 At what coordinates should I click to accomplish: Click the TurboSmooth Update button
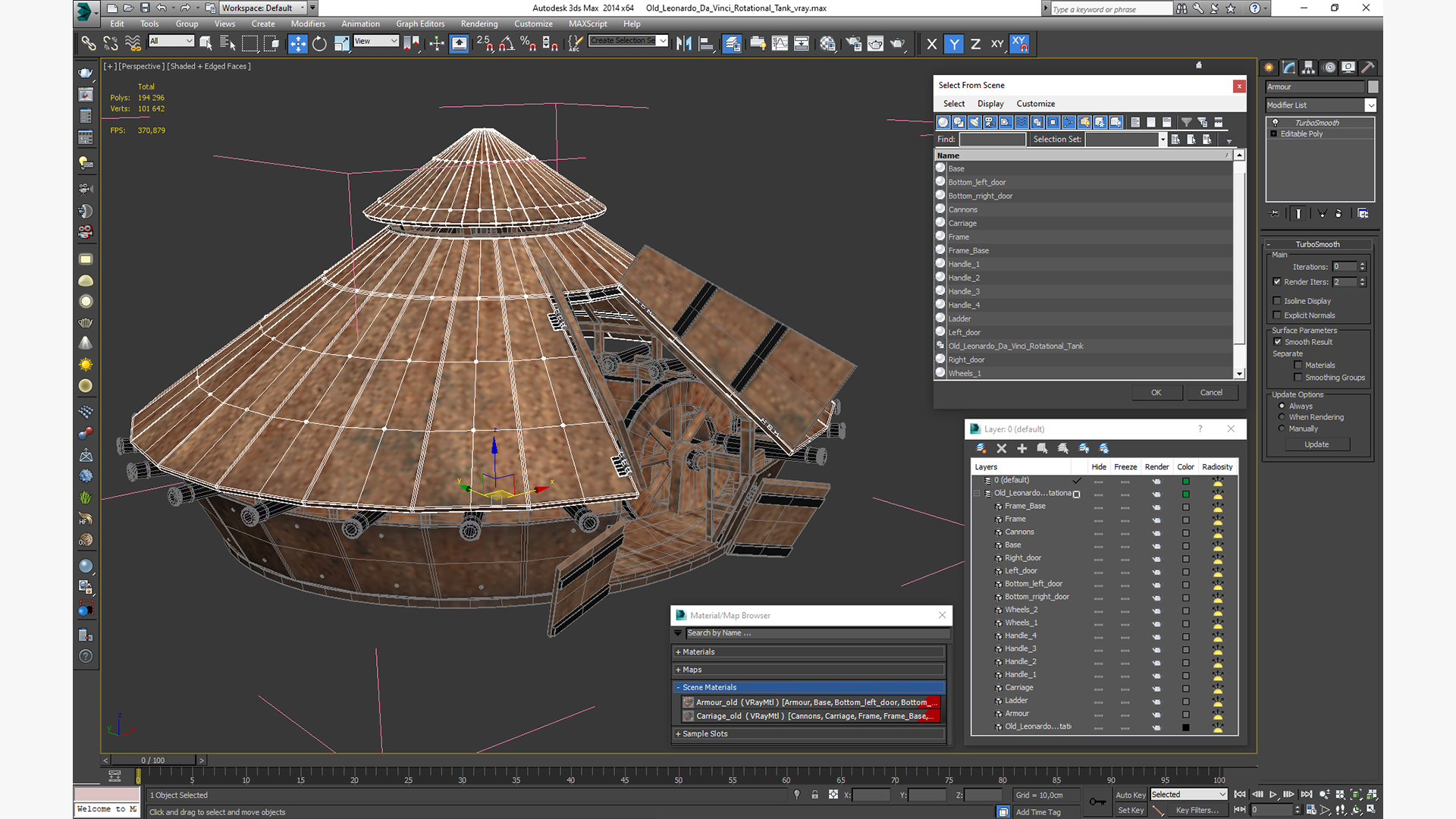coord(1316,444)
